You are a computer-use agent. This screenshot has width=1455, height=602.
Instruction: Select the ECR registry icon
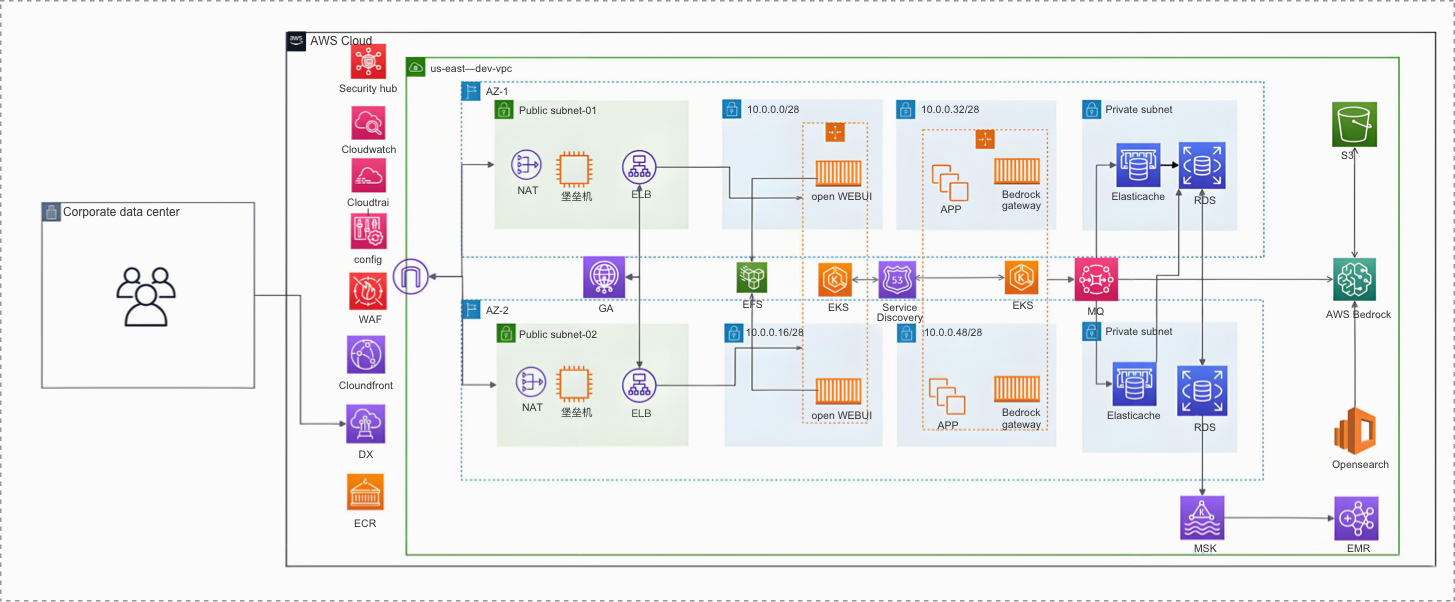pyautogui.click(x=365, y=493)
